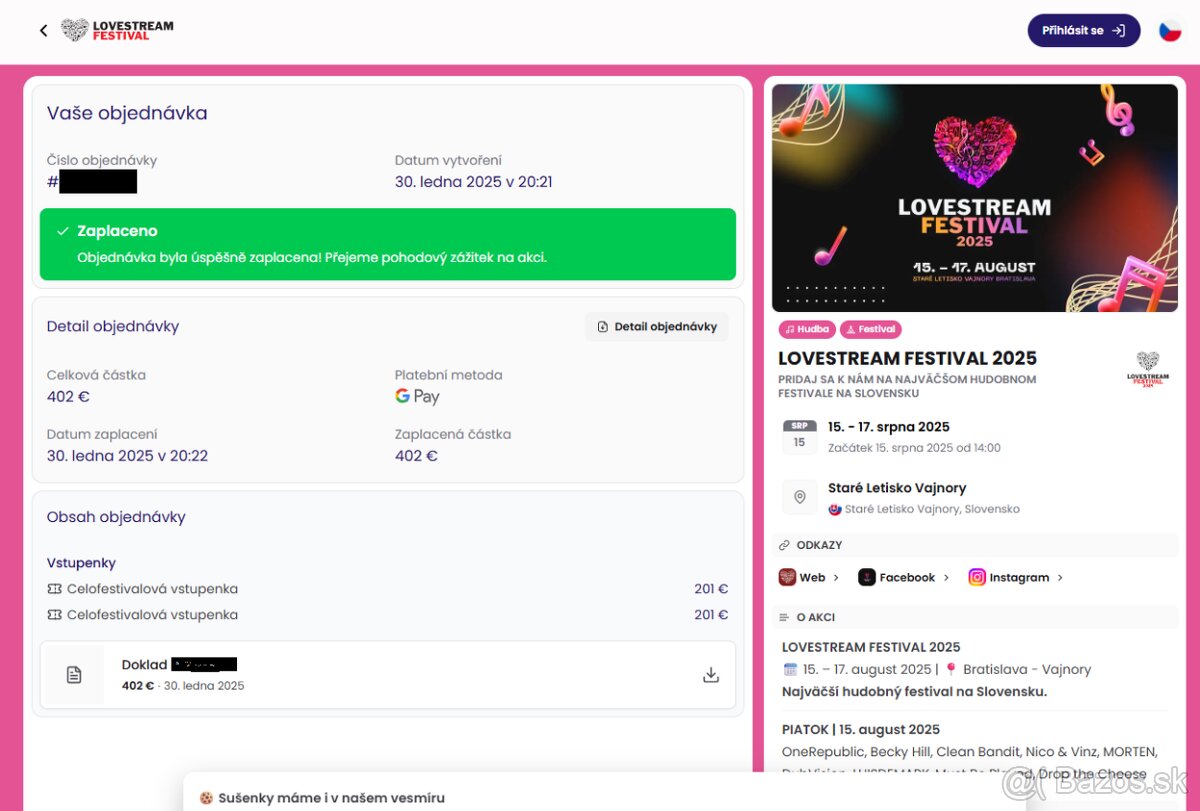
Task: Click the PIATOK 15. august 2025 heading
Action: point(861,729)
